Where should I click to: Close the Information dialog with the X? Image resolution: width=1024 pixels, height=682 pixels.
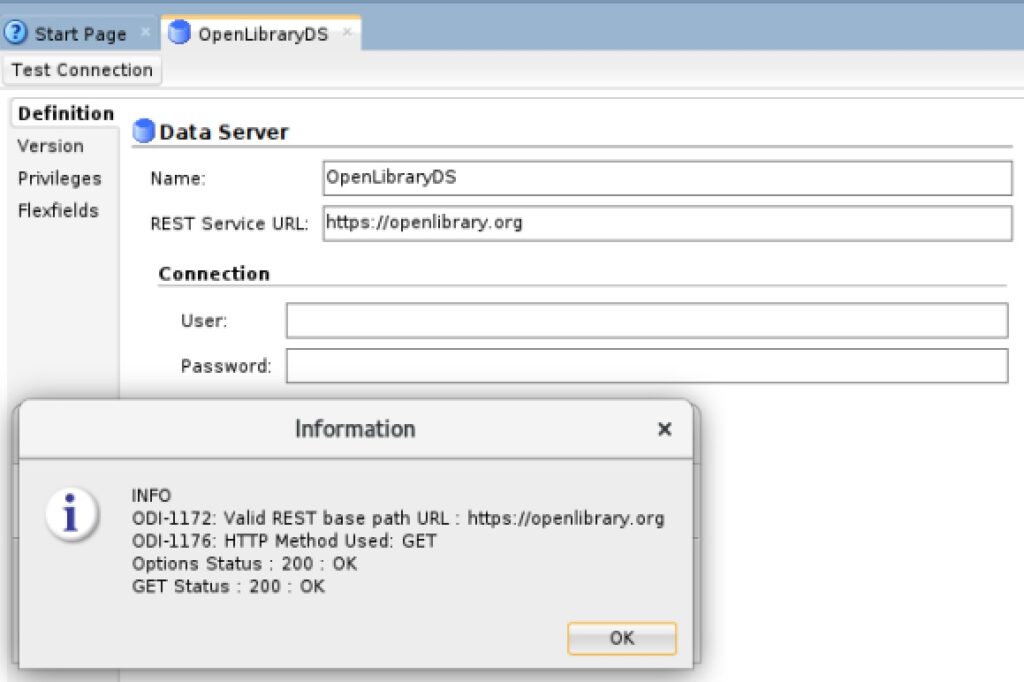click(x=664, y=429)
